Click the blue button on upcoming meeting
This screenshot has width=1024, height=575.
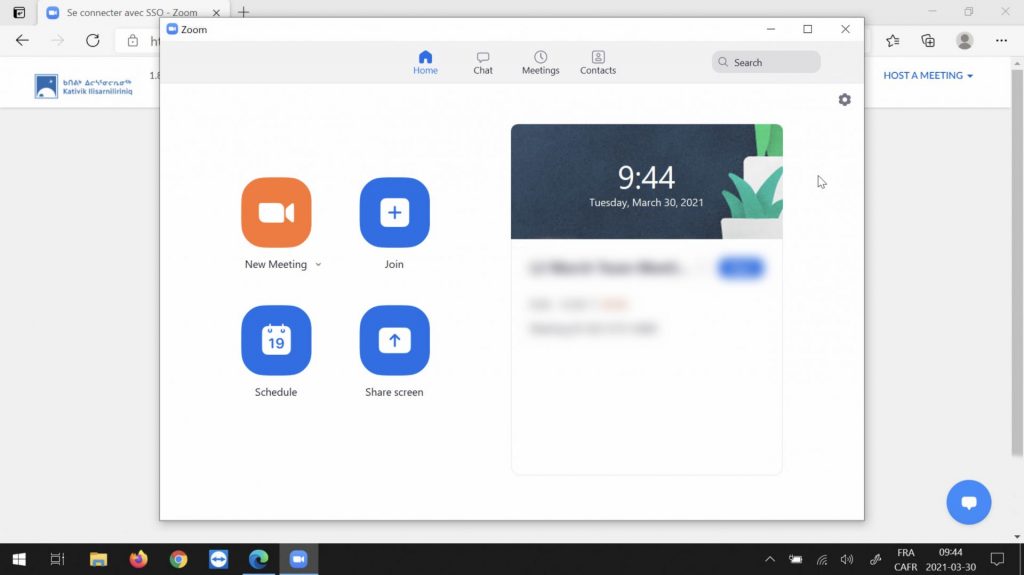741,267
